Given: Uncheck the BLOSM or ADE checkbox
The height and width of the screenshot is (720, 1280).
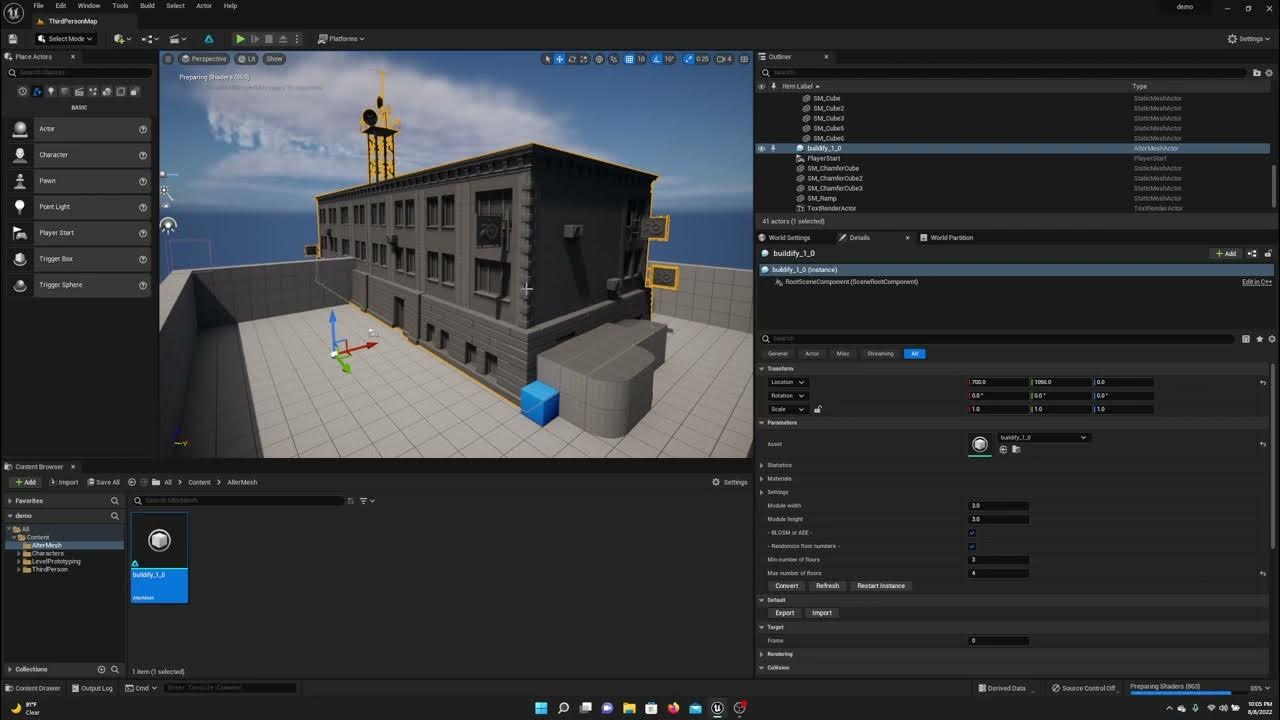Looking at the screenshot, I should [x=970, y=533].
